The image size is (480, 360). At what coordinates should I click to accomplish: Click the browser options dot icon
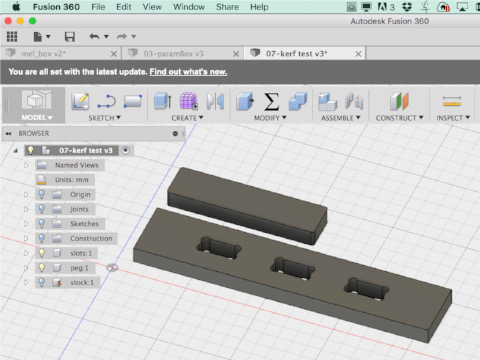(175, 134)
